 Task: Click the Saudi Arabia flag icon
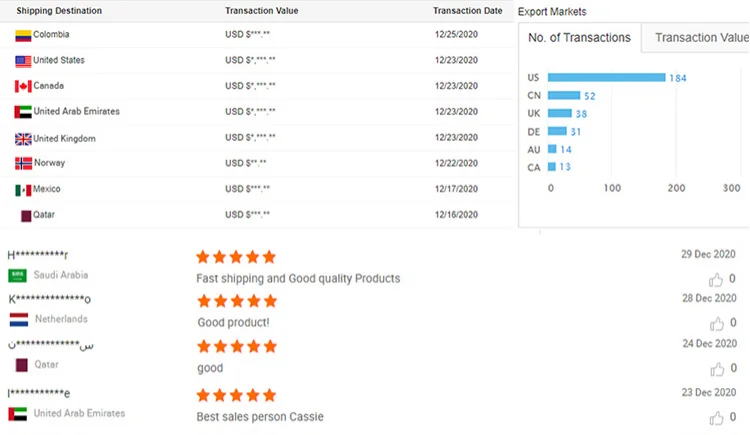[17, 275]
